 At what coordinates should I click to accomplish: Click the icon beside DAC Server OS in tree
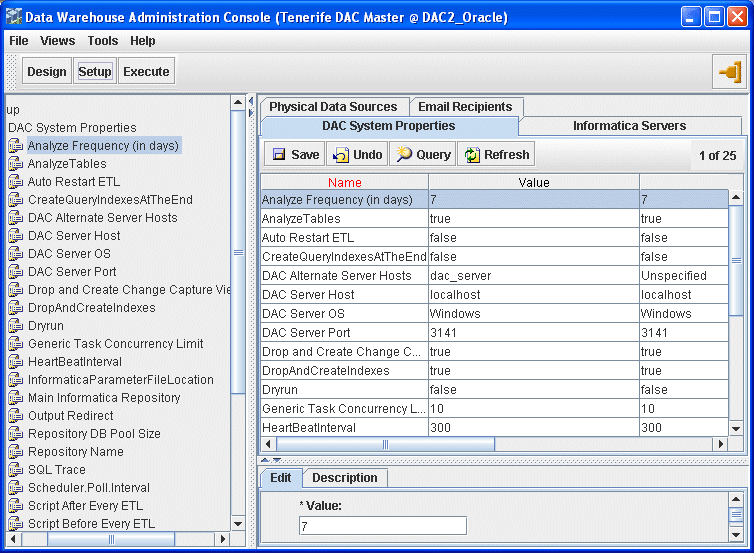(x=15, y=254)
